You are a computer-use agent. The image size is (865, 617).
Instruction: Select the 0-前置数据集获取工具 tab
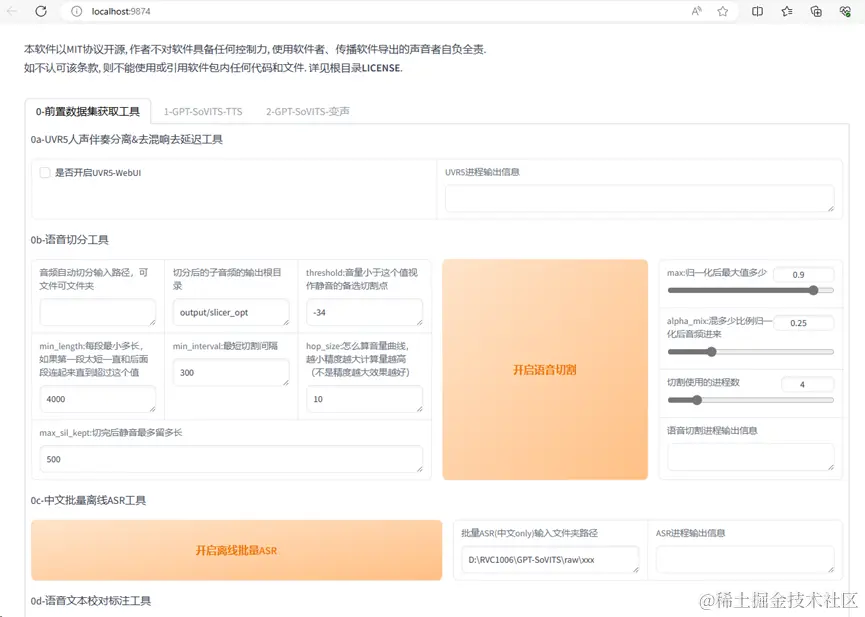pos(88,111)
